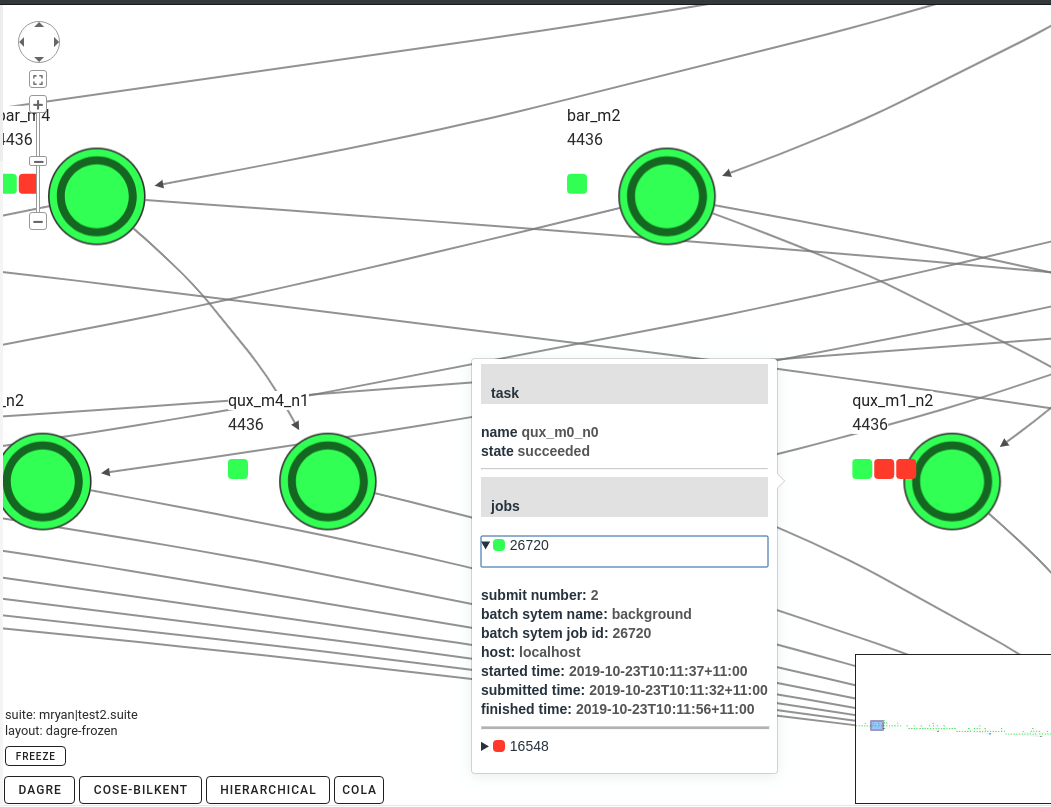
Task: Zoom out using the minus icon
Action: tap(38, 221)
